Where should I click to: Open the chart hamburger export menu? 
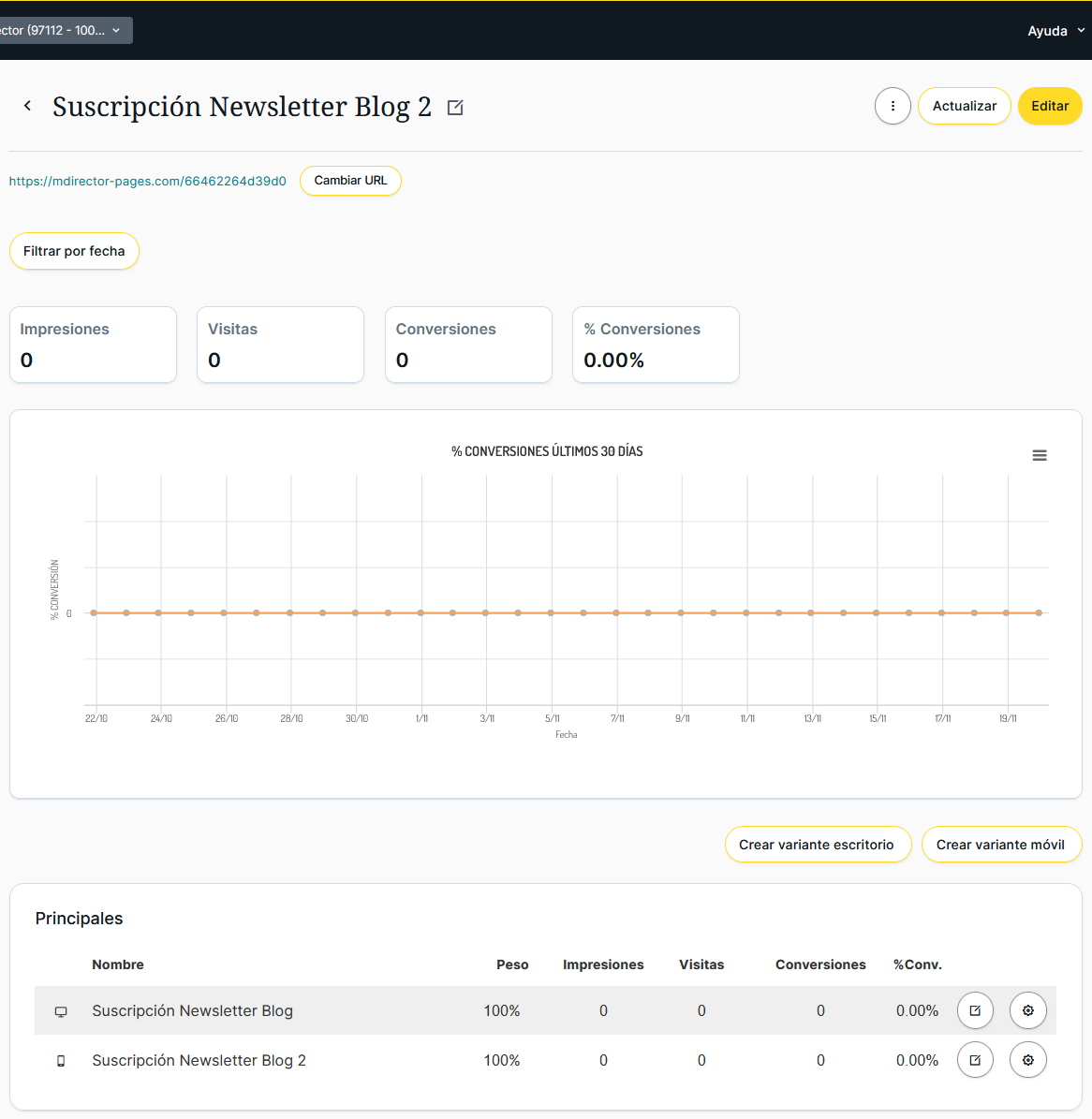1040,455
